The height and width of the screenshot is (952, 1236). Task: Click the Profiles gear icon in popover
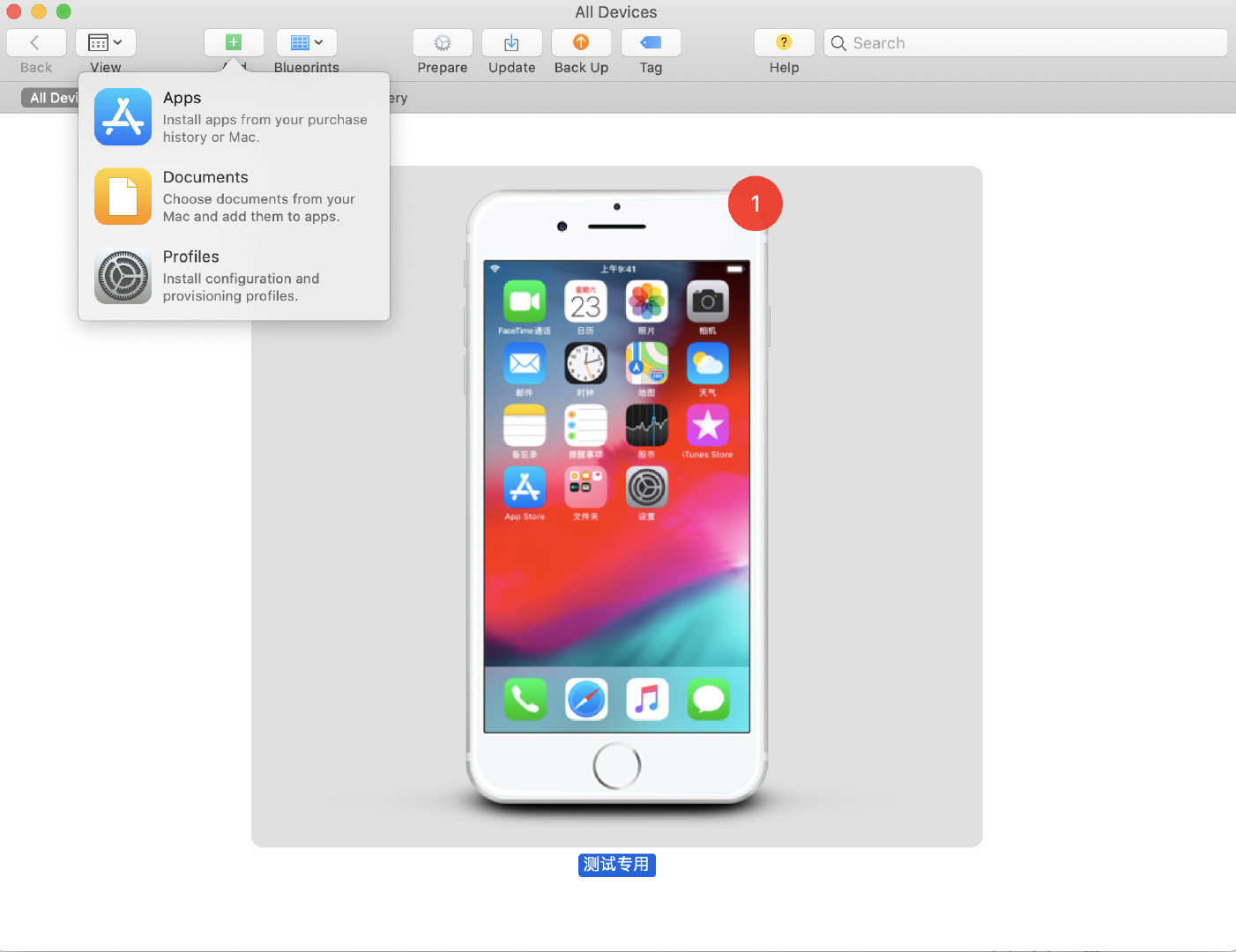click(123, 276)
